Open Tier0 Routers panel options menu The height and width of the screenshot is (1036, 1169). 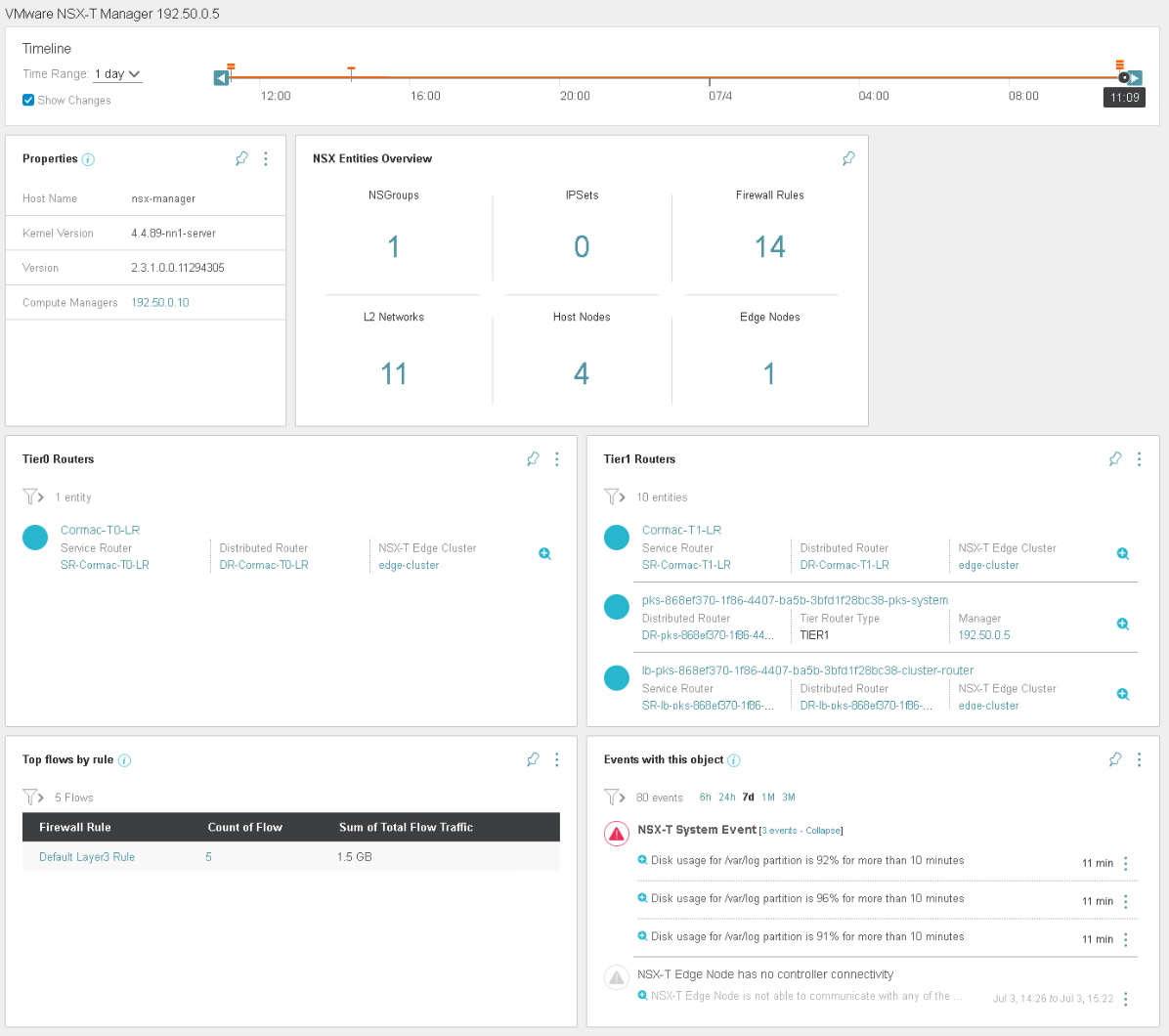click(557, 458)
